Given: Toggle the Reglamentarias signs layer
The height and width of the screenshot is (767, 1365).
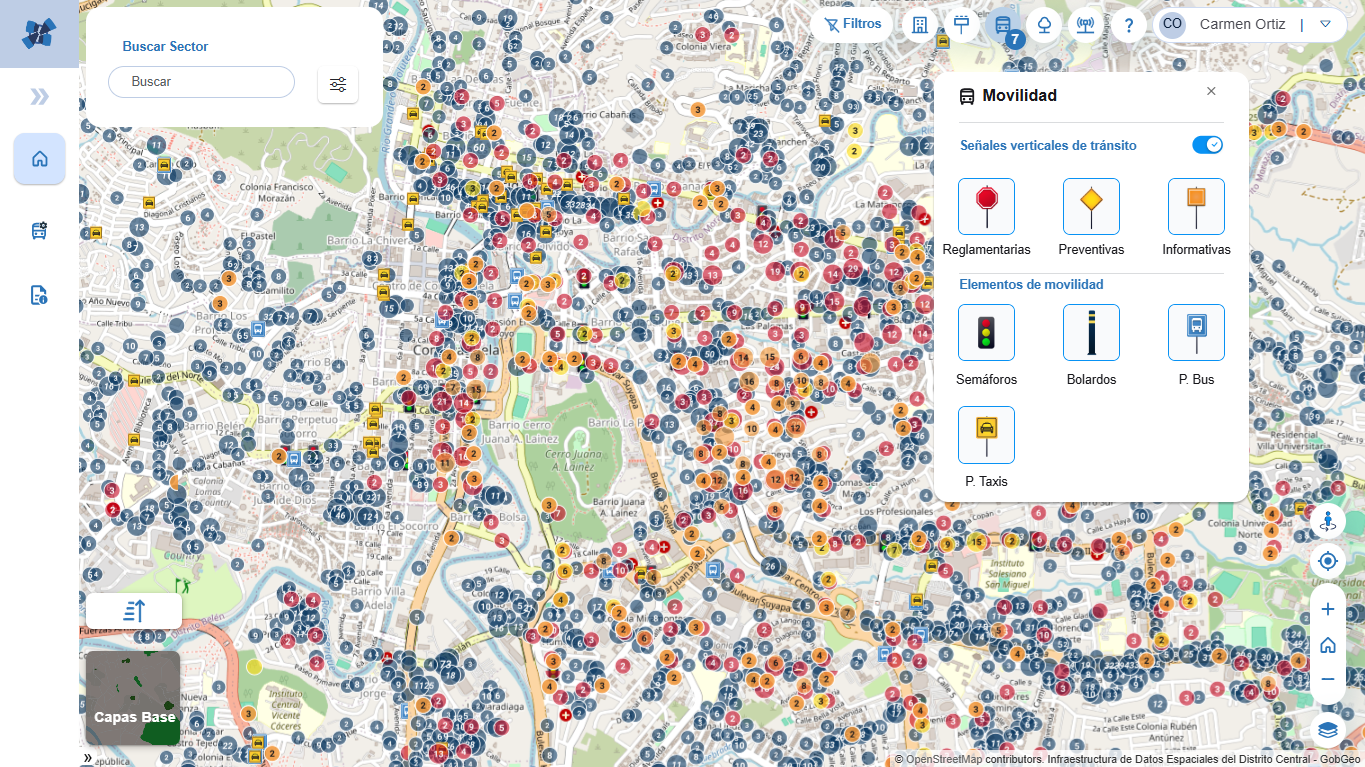Looking at the screenshot, I should pos(986,207).
